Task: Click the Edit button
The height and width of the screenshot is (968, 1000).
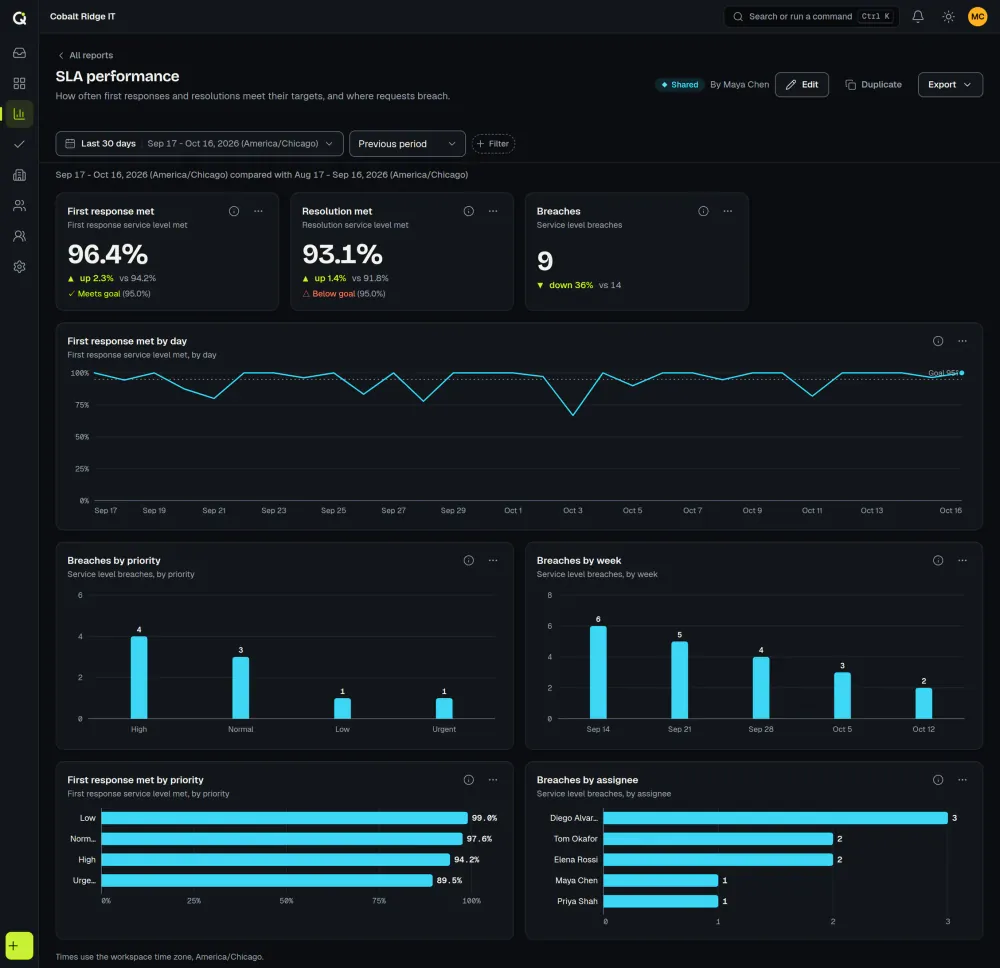Action: (802, 85)
